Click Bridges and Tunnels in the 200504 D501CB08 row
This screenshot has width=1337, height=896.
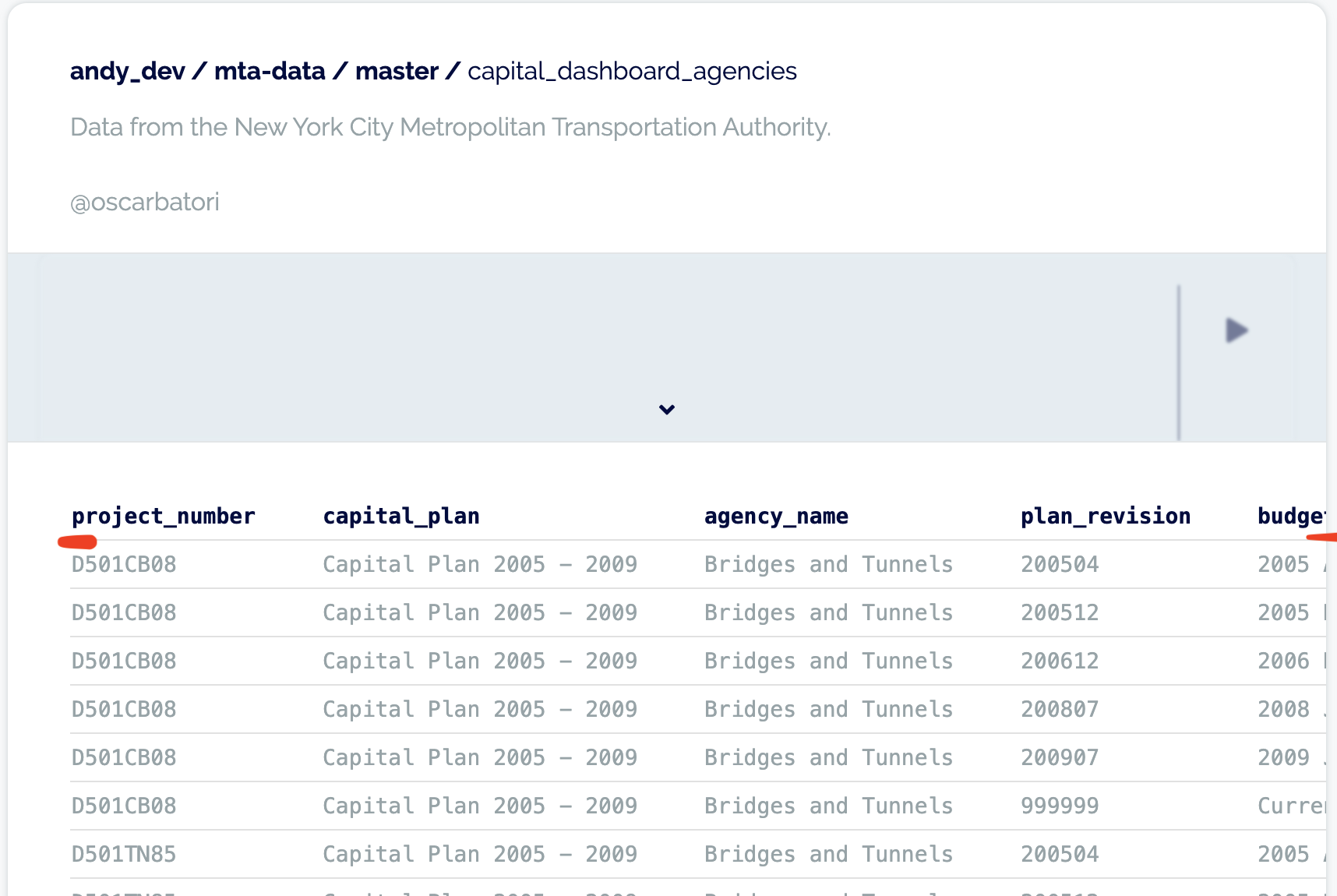(x=828, y=564)
